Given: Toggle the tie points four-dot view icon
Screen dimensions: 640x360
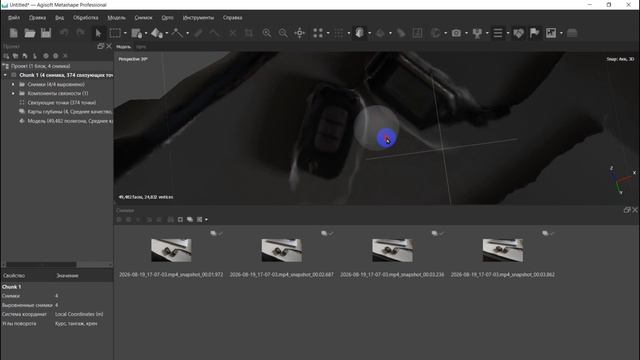Looking at the screenshot, I should (x=318, y=33).
